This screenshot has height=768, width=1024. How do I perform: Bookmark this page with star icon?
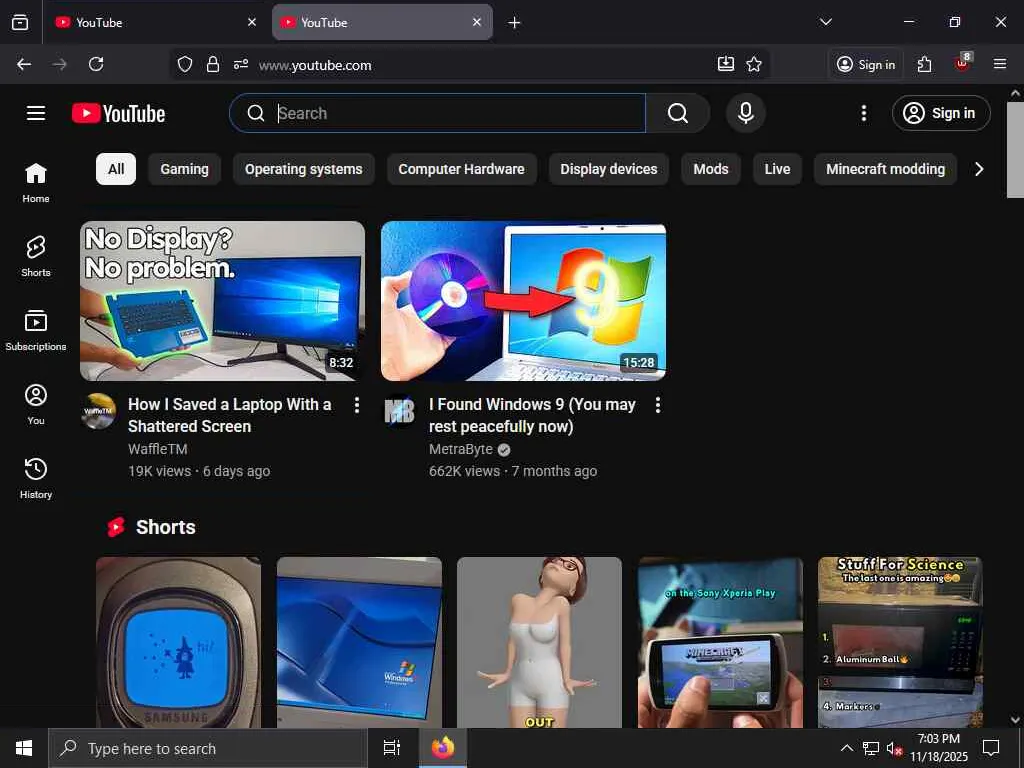tap(754, 64)
